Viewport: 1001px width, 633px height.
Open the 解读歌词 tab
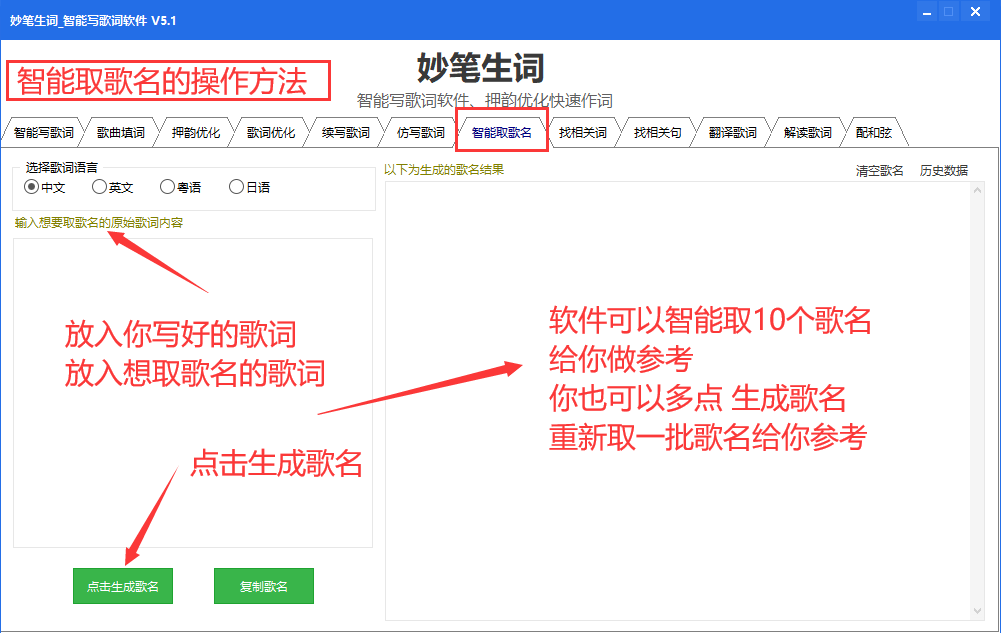tap(808, 133)
